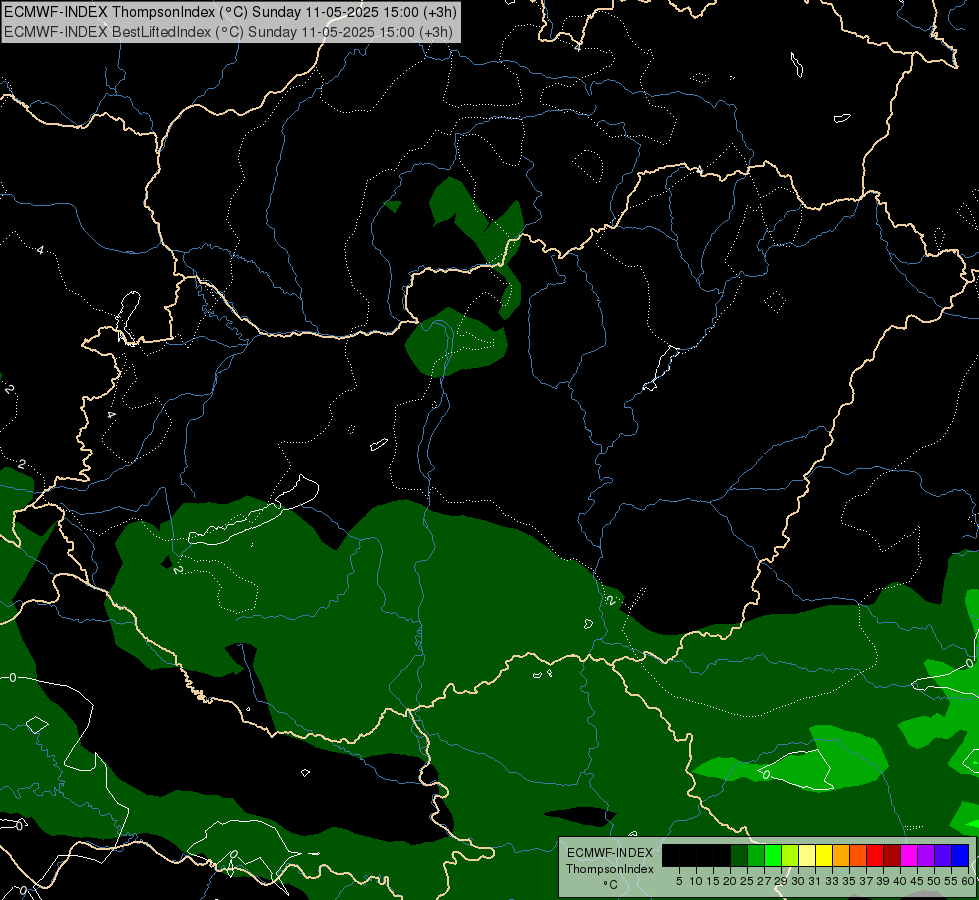Image resolution: width=979 pixels, height=900 pixels.
Task: Click the legend 'ECMWF-INDEX' label
Action: tap(610, 853)
